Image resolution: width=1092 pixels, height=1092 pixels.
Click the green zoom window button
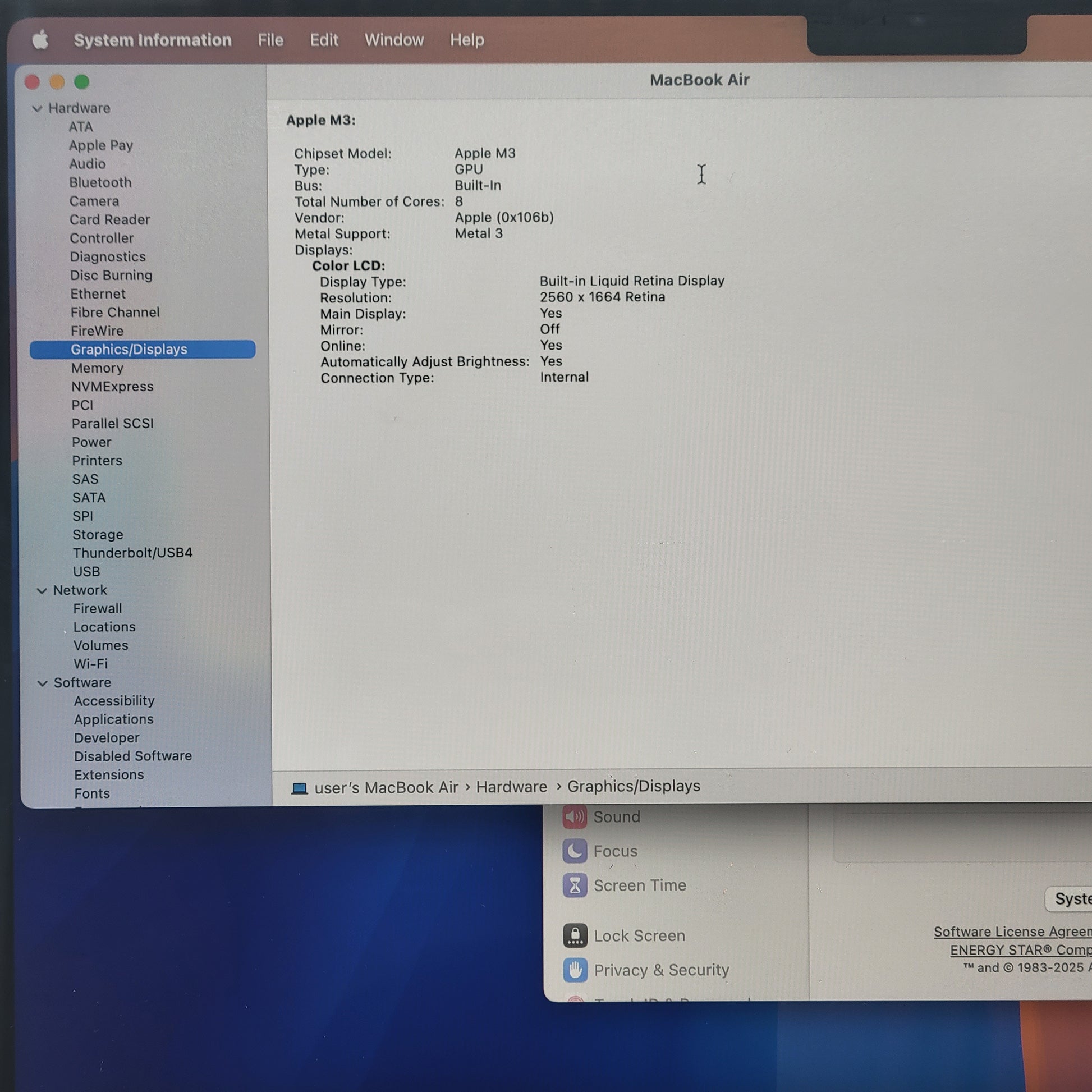point(82,82)
